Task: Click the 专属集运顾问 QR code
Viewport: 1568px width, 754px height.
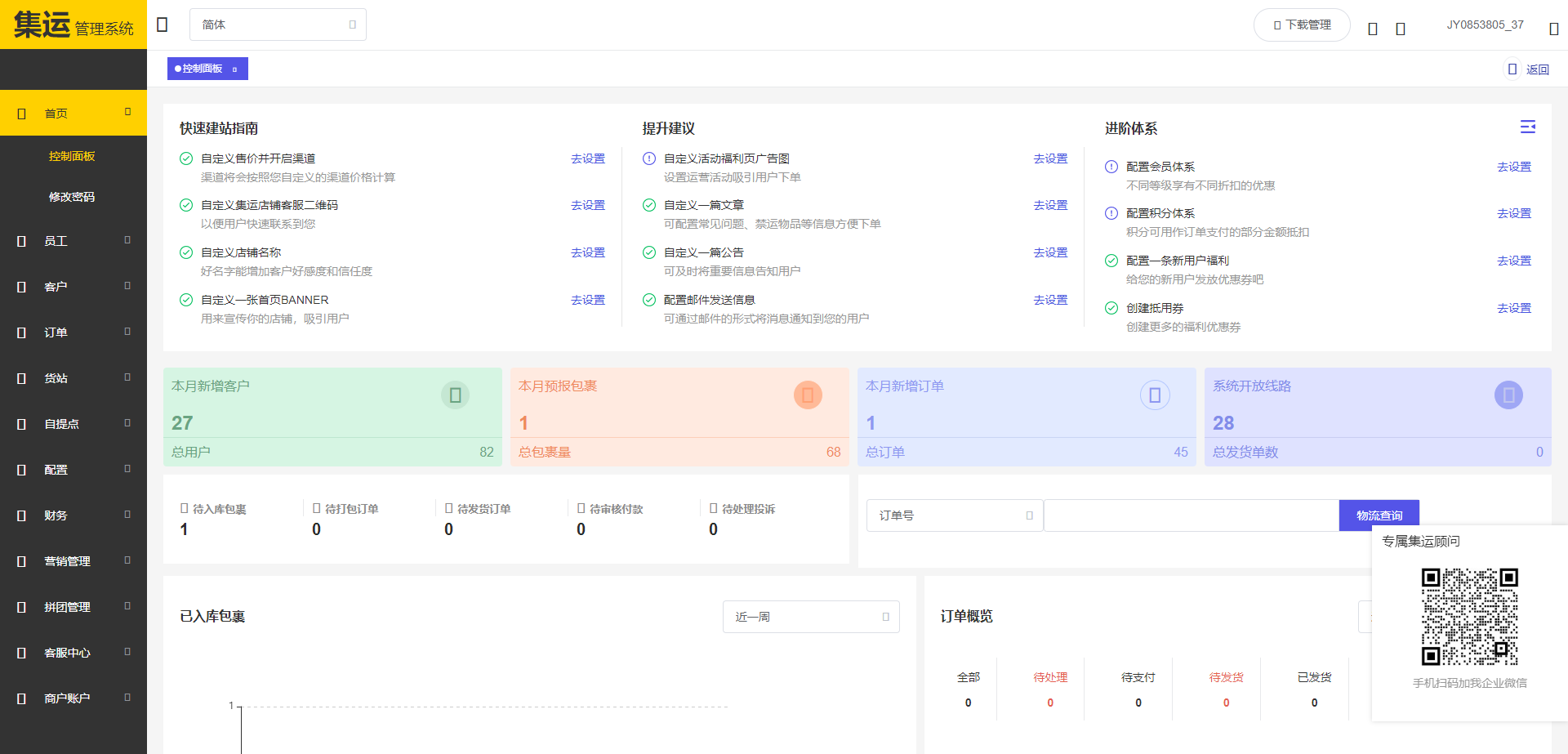Action: [1469, 617]
